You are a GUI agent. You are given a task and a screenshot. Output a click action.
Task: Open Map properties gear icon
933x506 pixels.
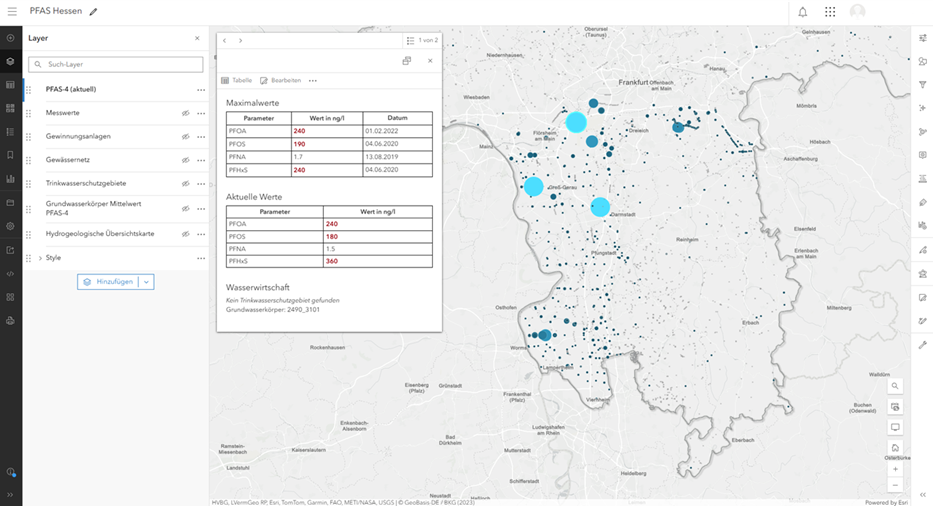[x=10, y=226]
